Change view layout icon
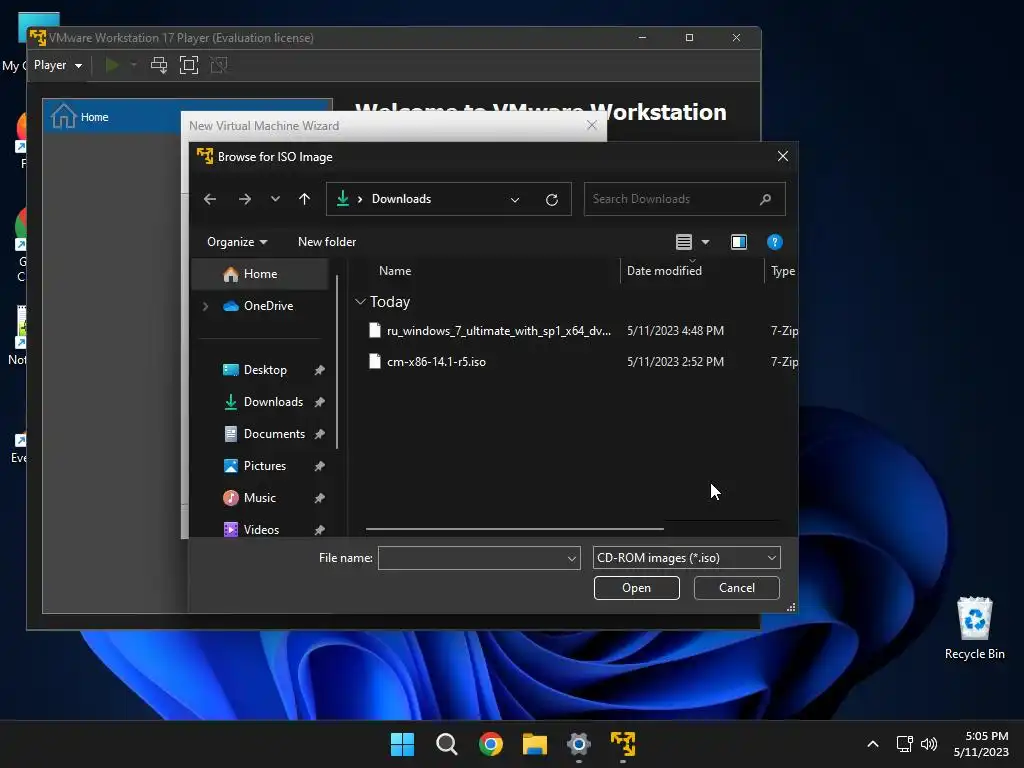The height and width of the screenshot is (768, 1024). click(684, 242)
